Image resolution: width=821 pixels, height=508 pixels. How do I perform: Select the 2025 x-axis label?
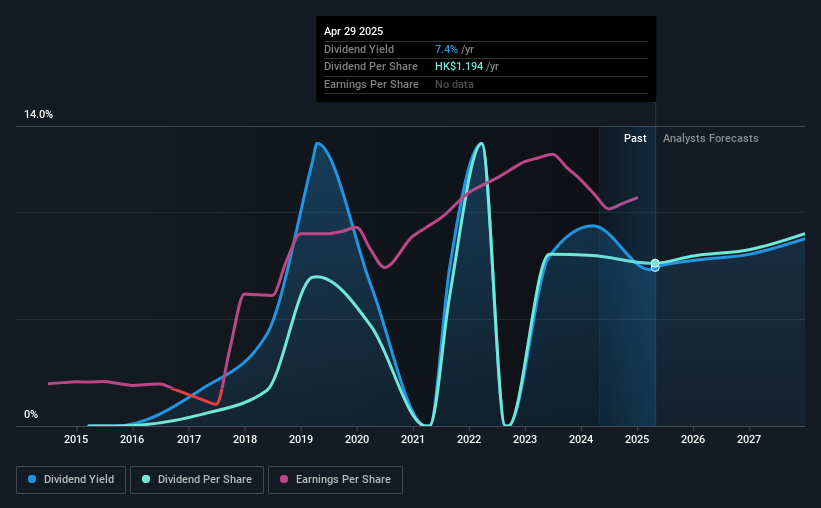coord(637,439)
